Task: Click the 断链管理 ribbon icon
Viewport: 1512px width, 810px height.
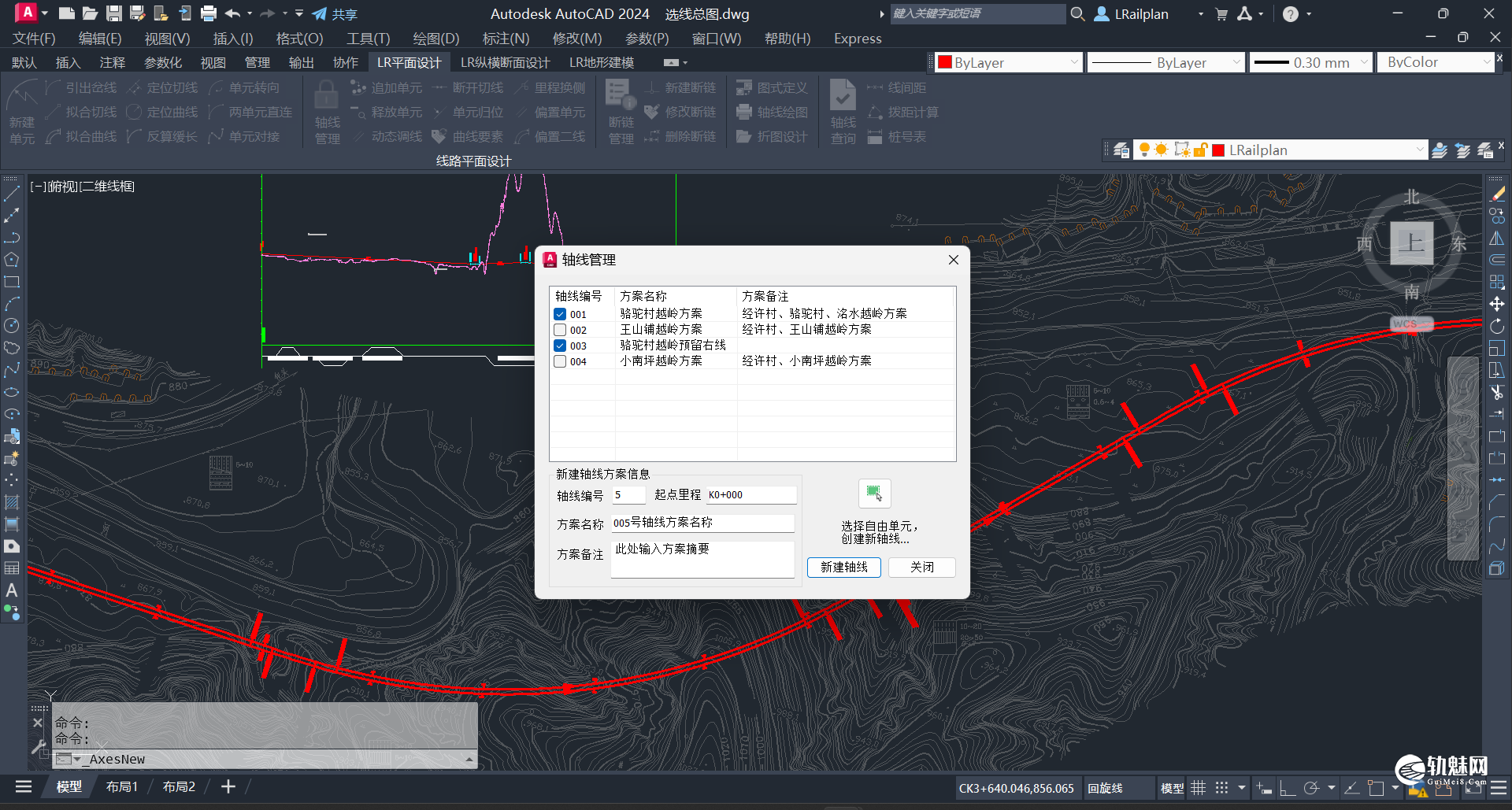Action: (x=621, y=112)
